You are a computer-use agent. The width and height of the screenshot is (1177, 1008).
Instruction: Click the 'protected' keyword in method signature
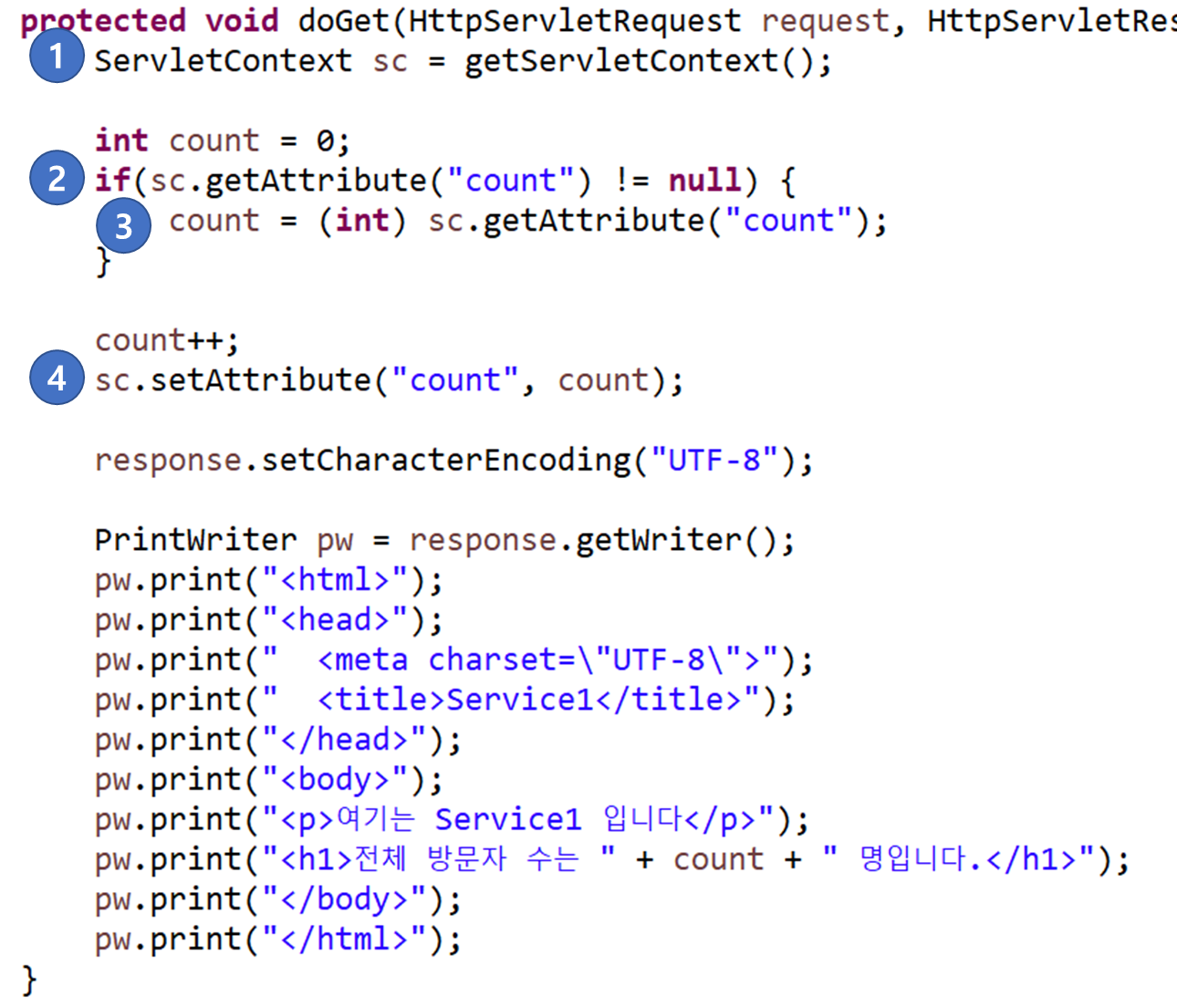(x=103, y=21)
